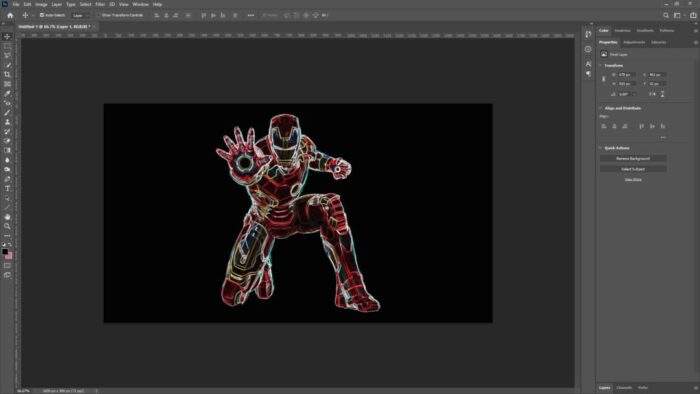Select the Zoom tool
700x394 pixels.
tap(7, 226)
